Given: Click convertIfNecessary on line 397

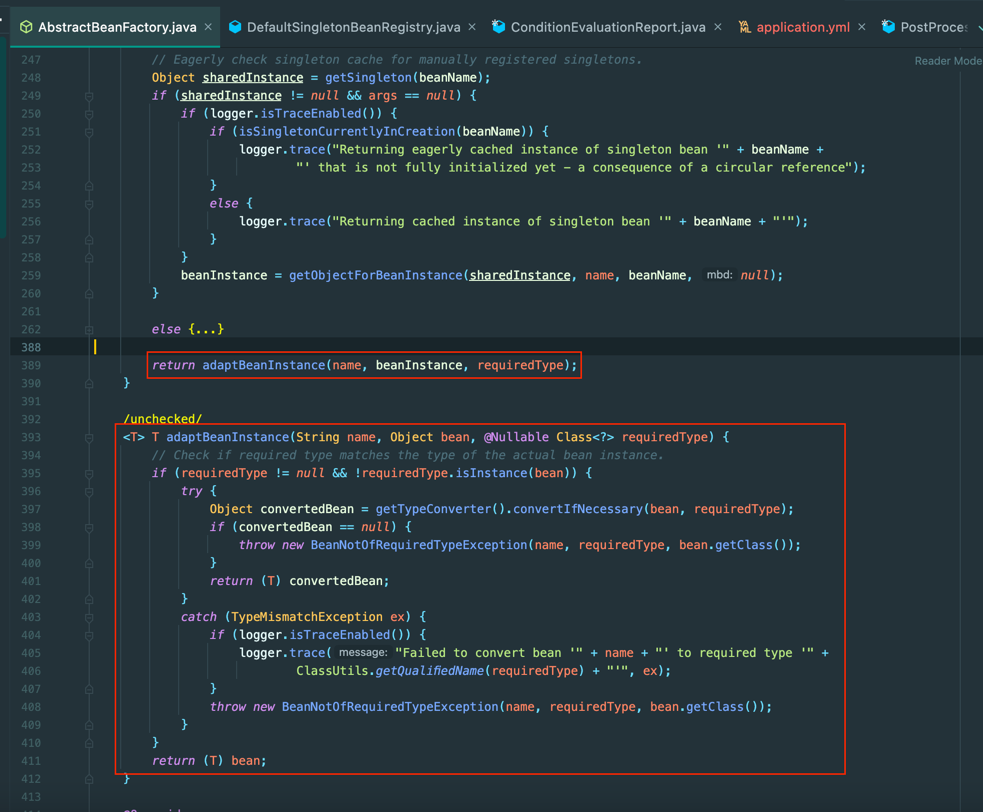Looking at the screenshot, I should (577, 509).
